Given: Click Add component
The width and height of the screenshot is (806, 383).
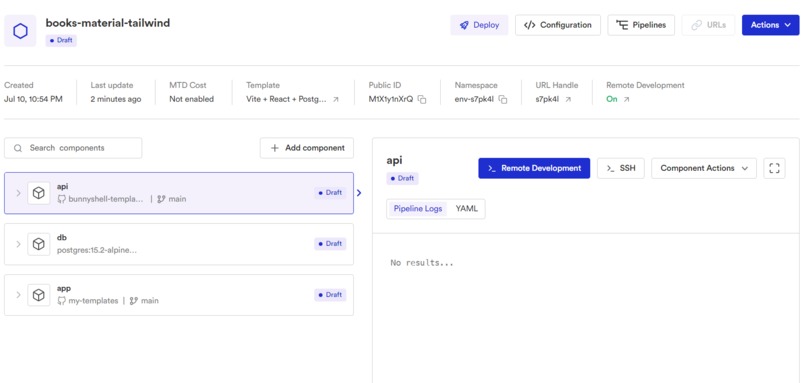Looking at the screenshot, I should click(307, 148).
